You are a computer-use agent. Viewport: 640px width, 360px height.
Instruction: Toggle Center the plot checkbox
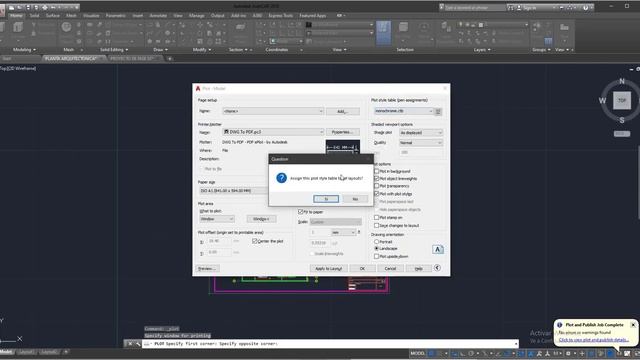(255, 241)
